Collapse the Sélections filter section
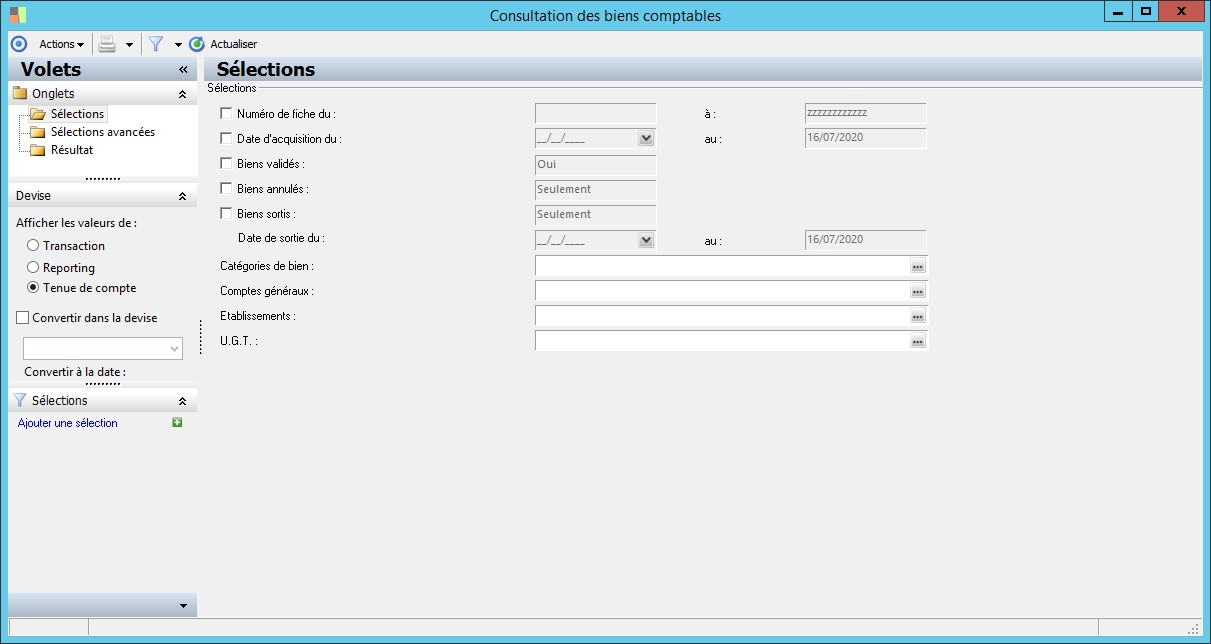The width and height of the screenshot is (1211, 644). (x=182, y=400)
